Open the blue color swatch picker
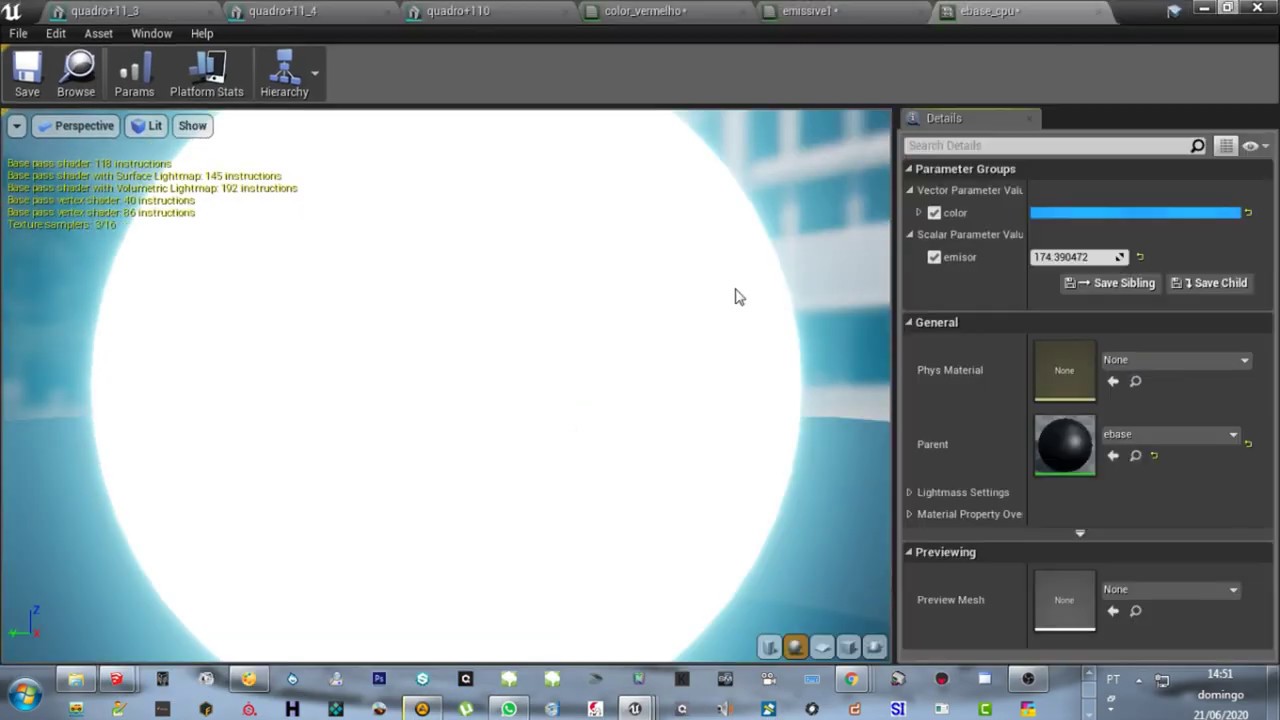Viewport: 1280px width, 720px height. (1135, 213)
